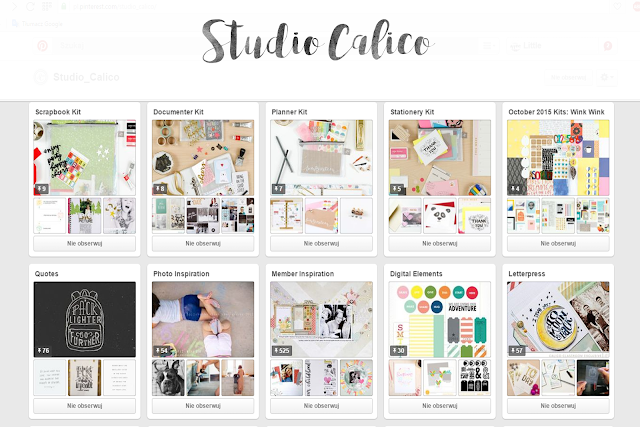
Task: Open the Digital Elements board cover image
Action: (440, 319)
